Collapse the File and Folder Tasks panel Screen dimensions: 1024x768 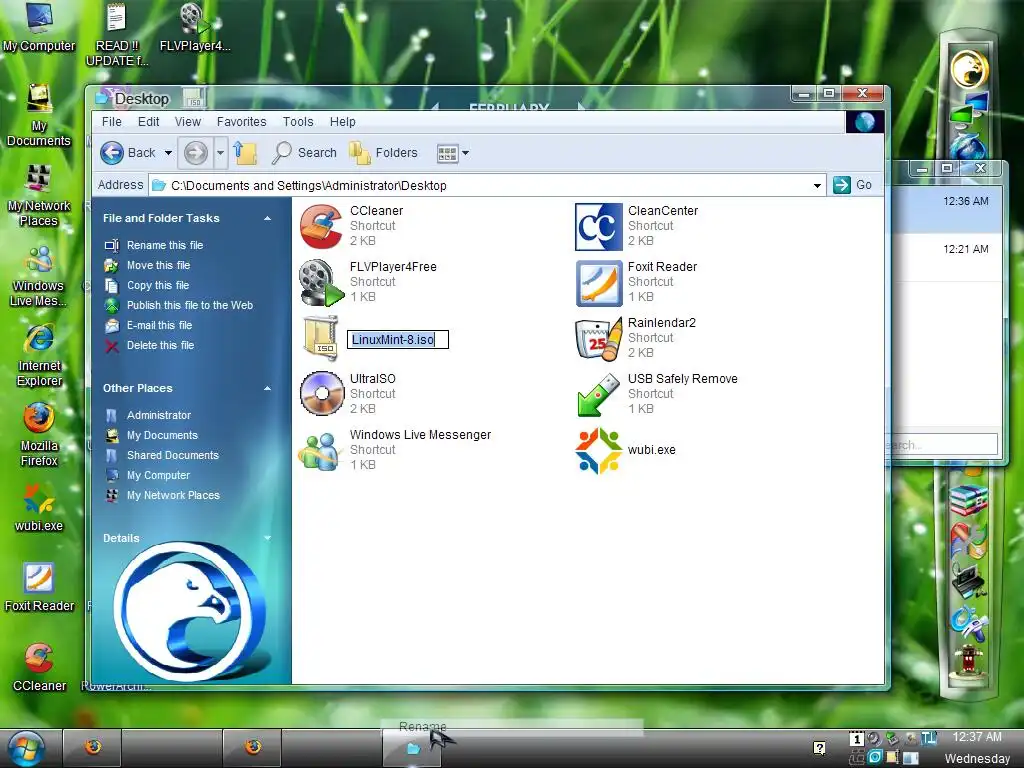coord(267,218)
